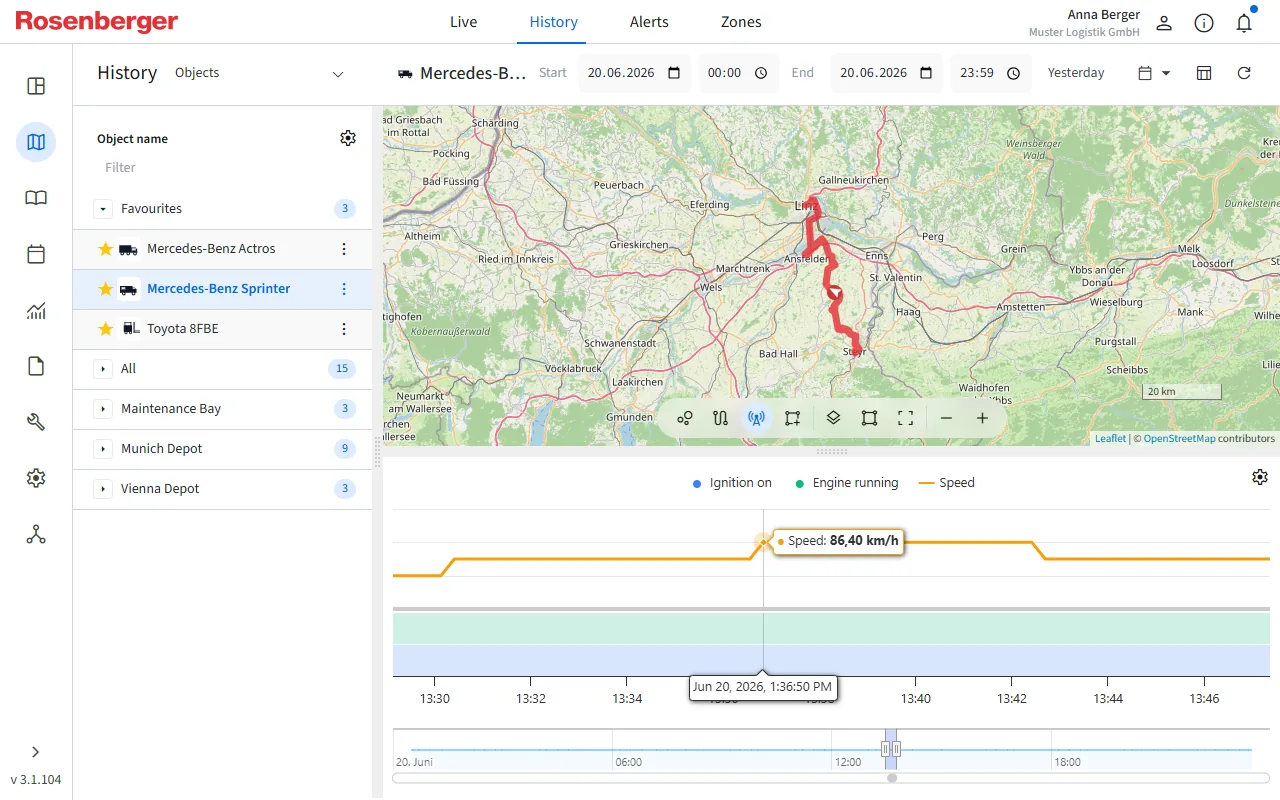Screen dimensions: 1280x800
Task: Open the Objects dropdown
Action: (259, 73)
